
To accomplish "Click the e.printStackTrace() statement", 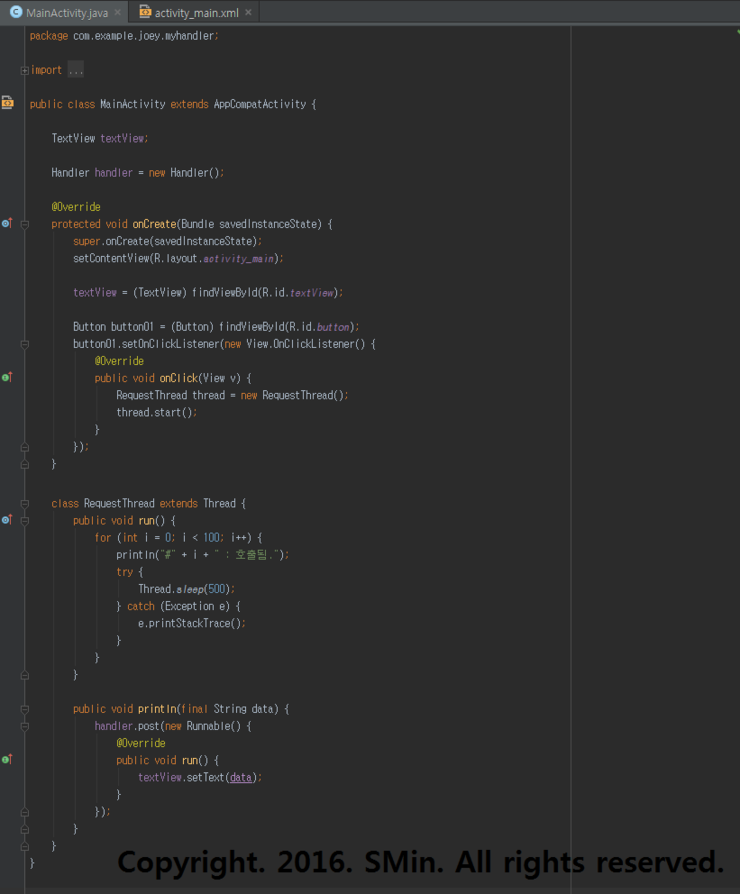I will click(x=192, y=623).
